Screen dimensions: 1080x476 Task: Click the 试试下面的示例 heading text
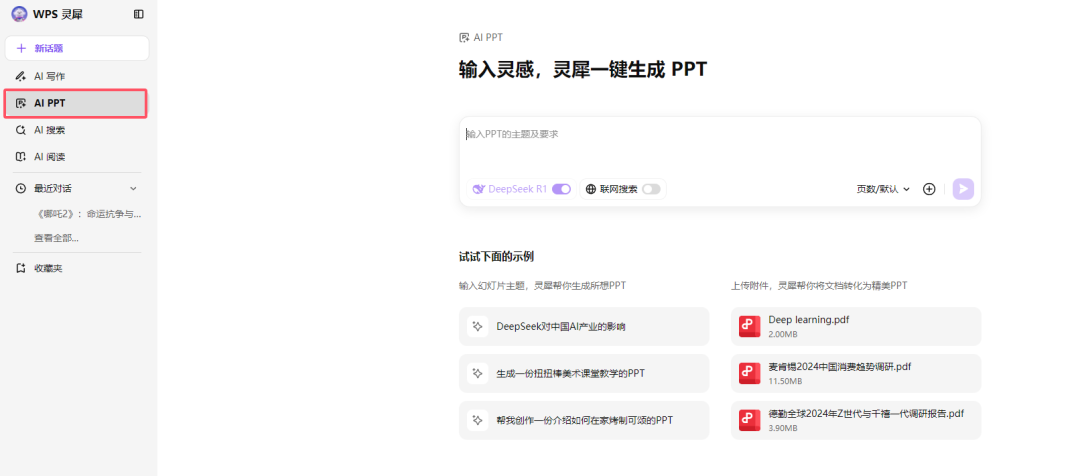[x=497, y=257]
